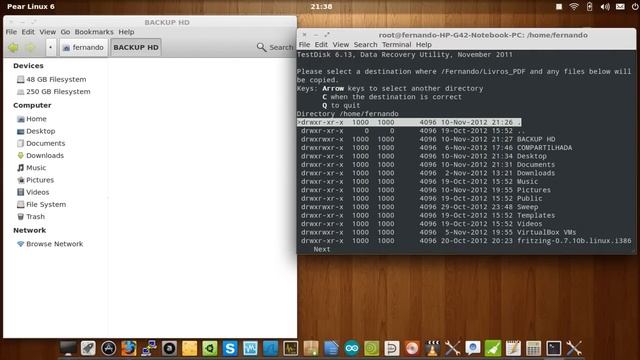Open the power menu icon on the panel
This screenshot has height=360, width=640.
pyautogui.click(x=635, y=7)
